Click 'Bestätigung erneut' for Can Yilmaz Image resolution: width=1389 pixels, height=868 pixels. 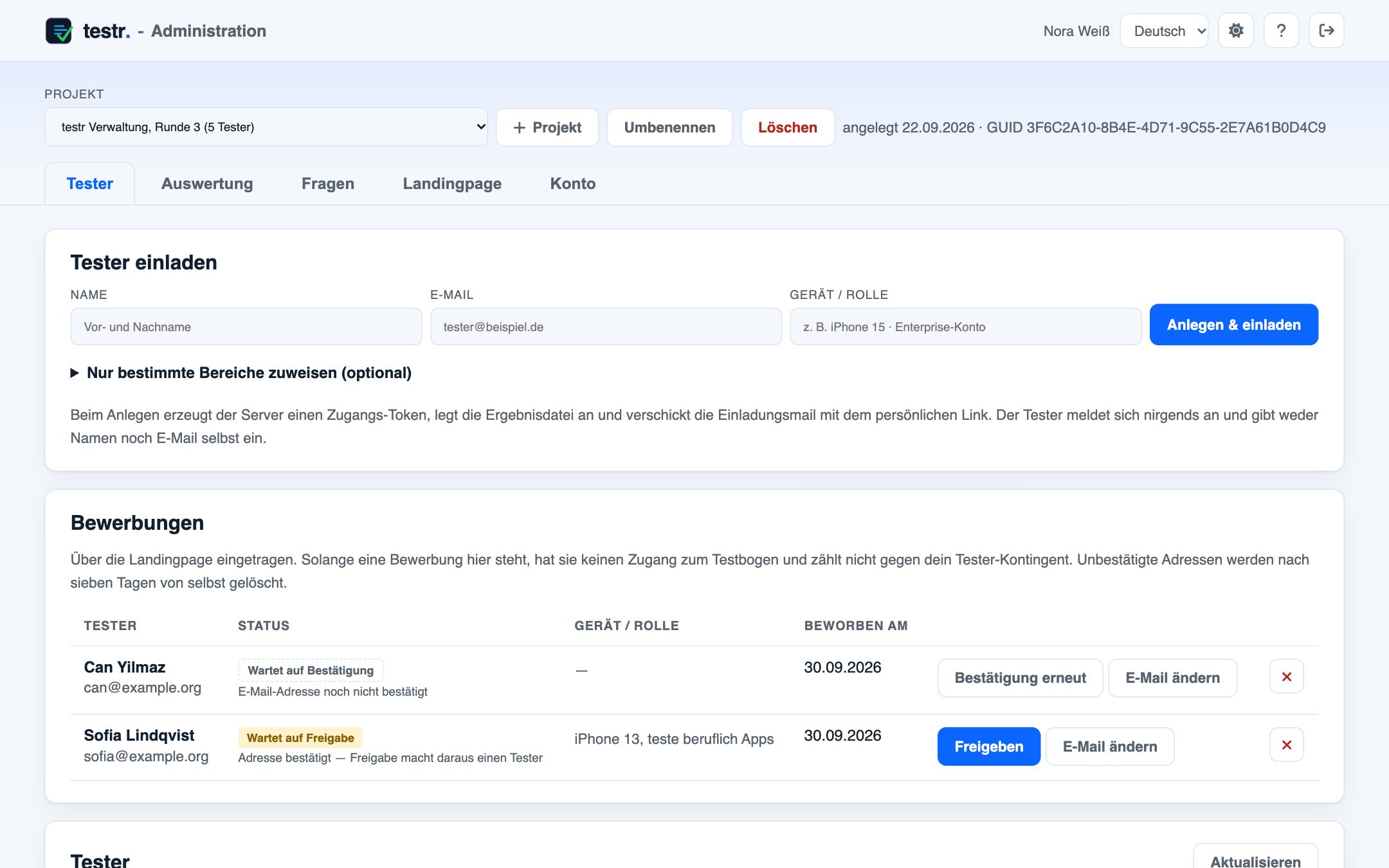1020,678
